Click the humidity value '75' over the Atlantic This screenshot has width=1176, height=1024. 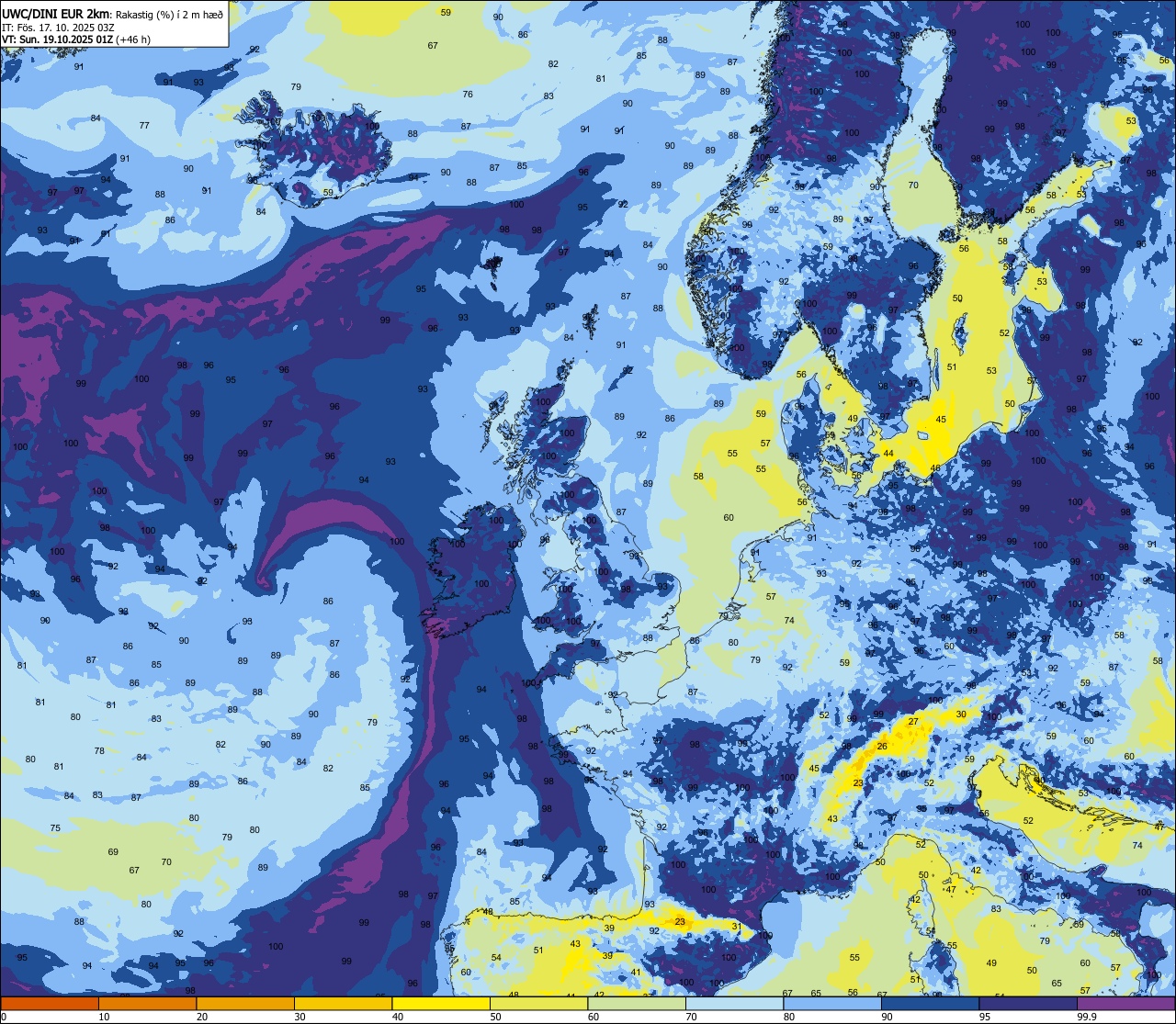55,828
